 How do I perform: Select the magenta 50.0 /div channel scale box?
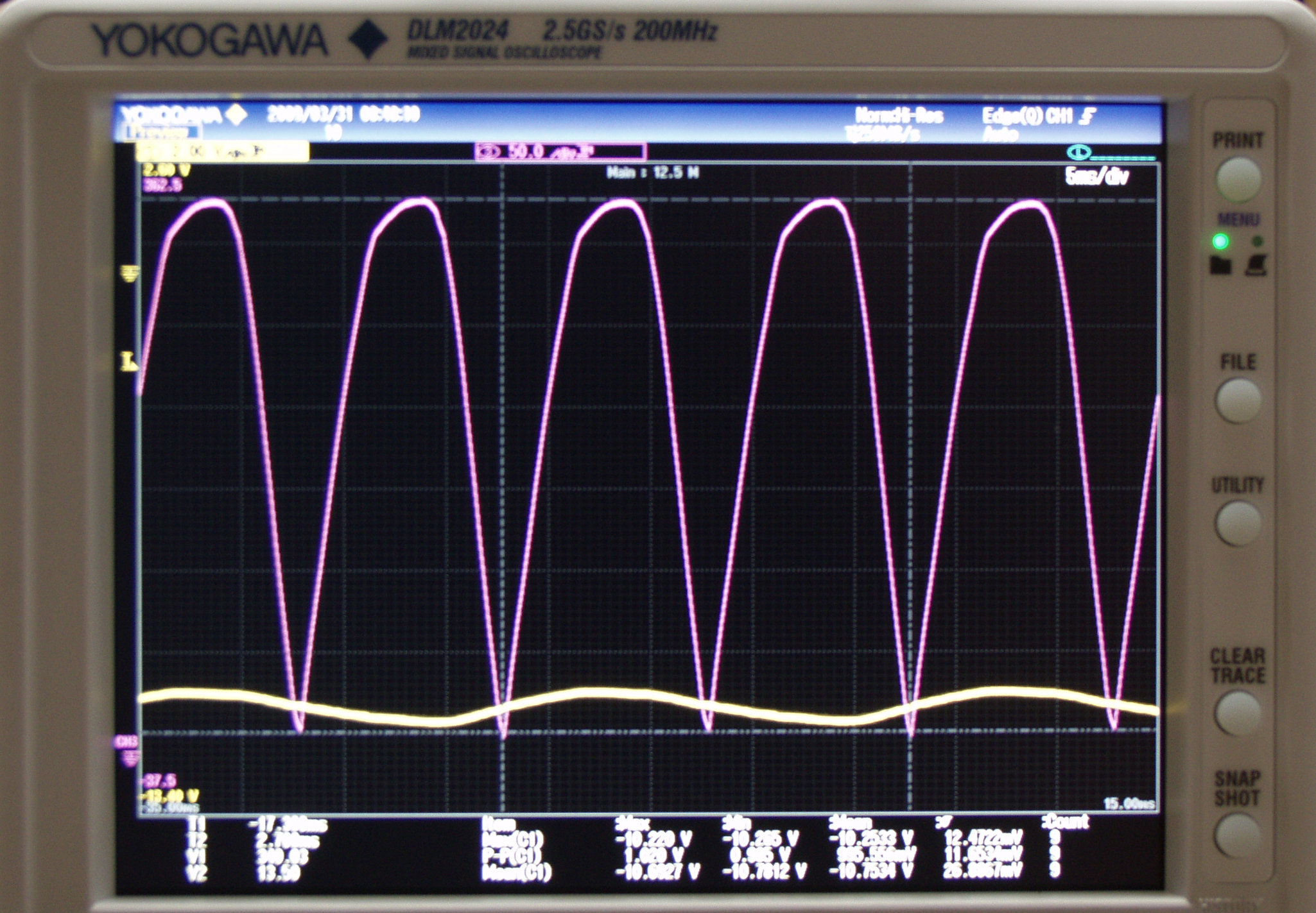click(560, 152)
